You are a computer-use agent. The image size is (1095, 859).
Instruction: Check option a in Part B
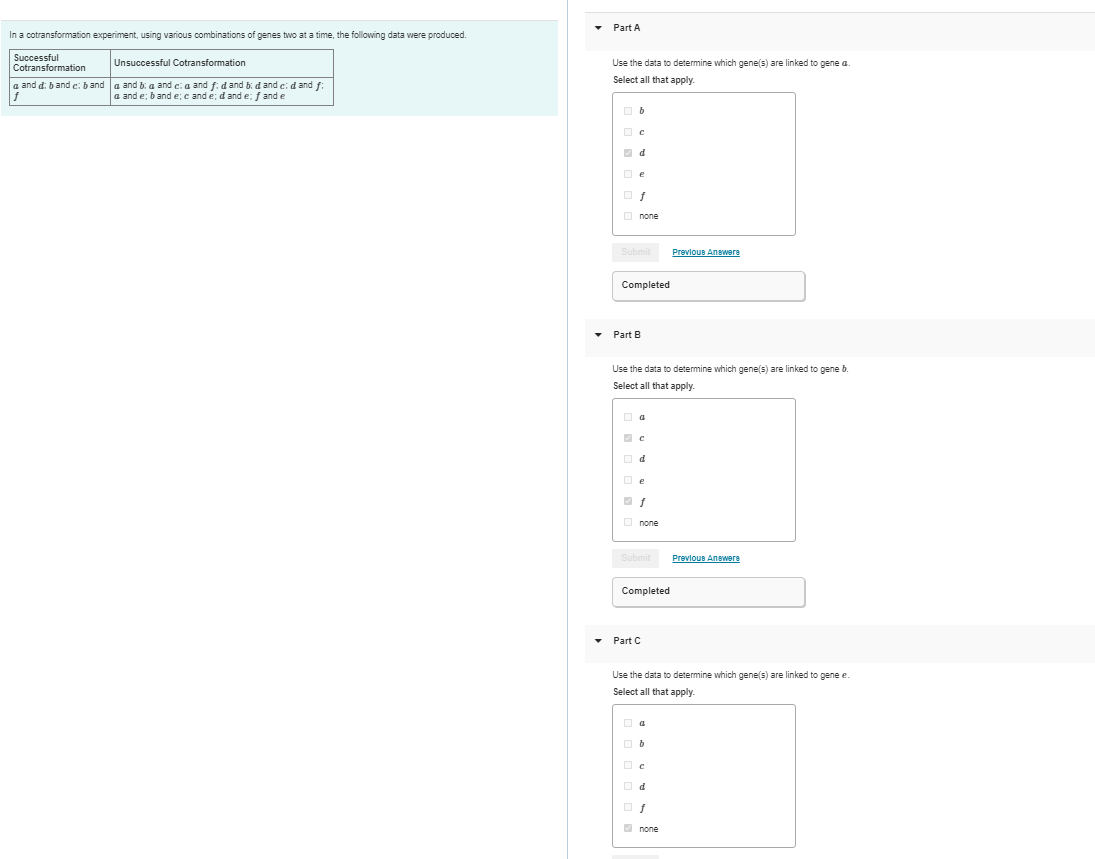point(628,417)
